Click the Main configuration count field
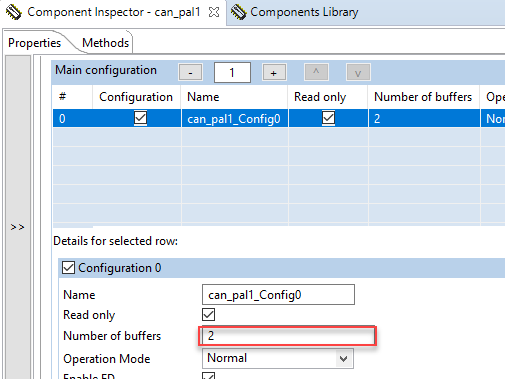The width and height of the screenshot is (505, 379). click(232, 72)
